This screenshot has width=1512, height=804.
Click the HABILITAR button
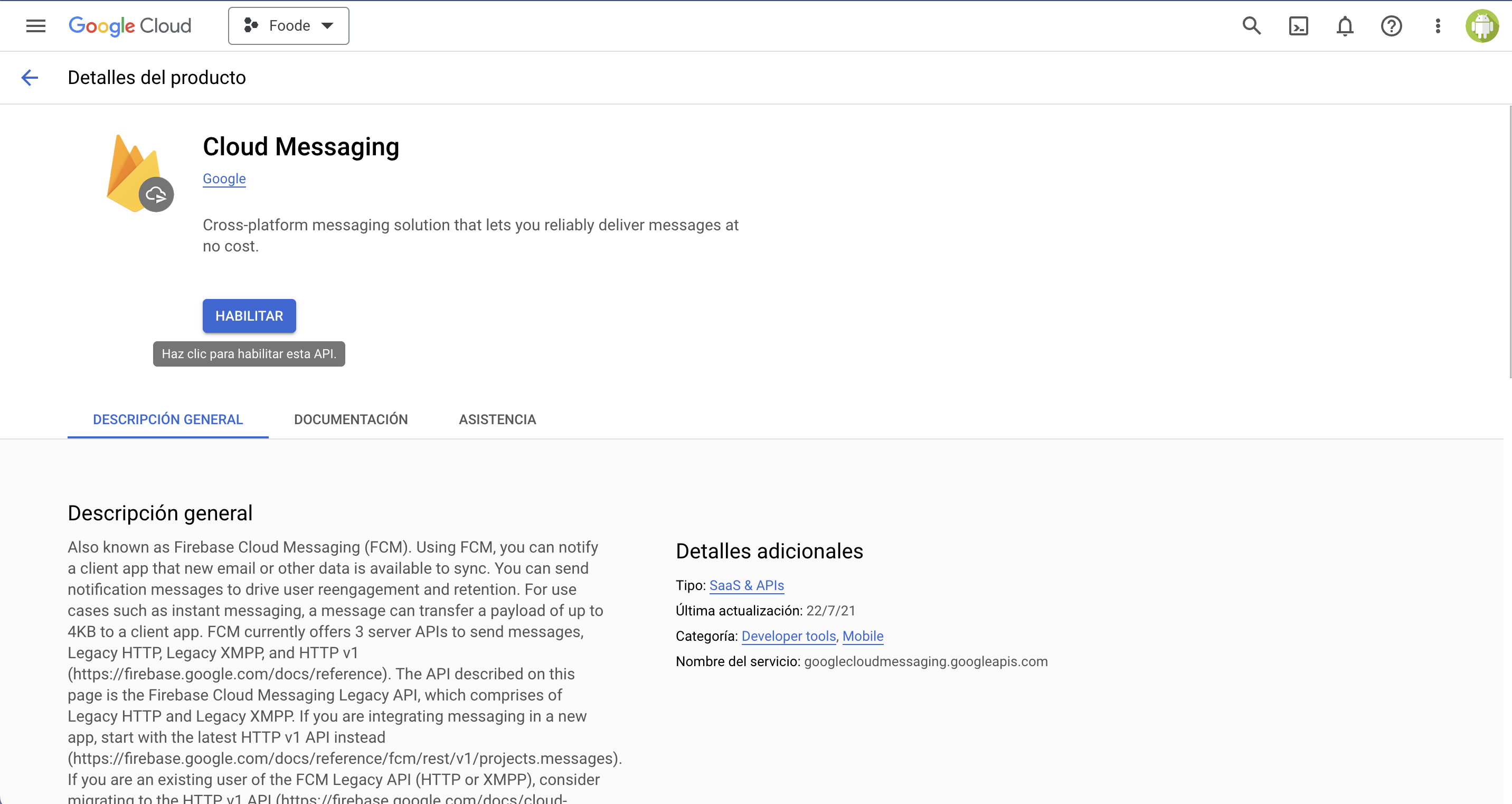point(249,316)
